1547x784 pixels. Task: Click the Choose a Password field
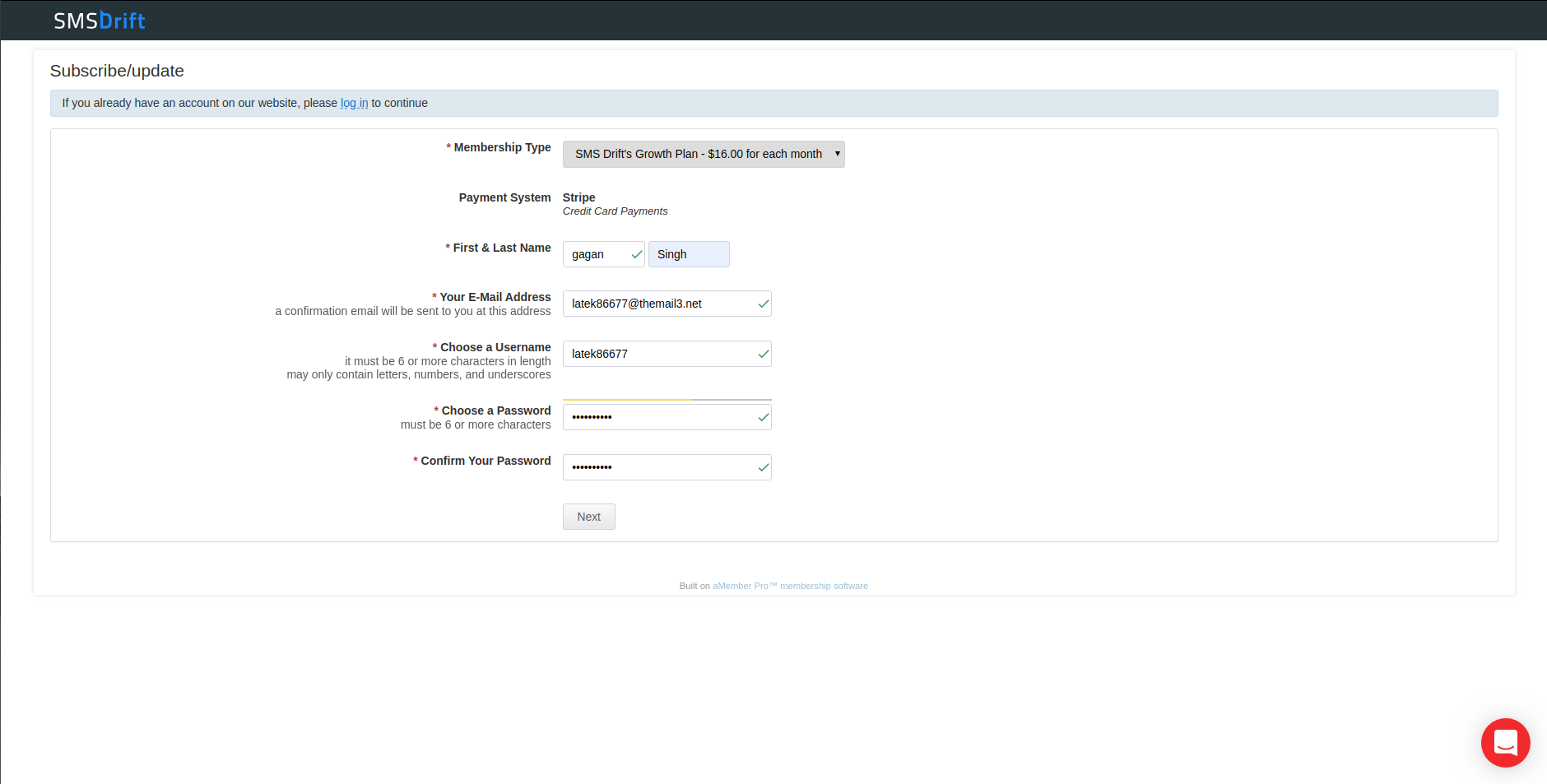667,417
